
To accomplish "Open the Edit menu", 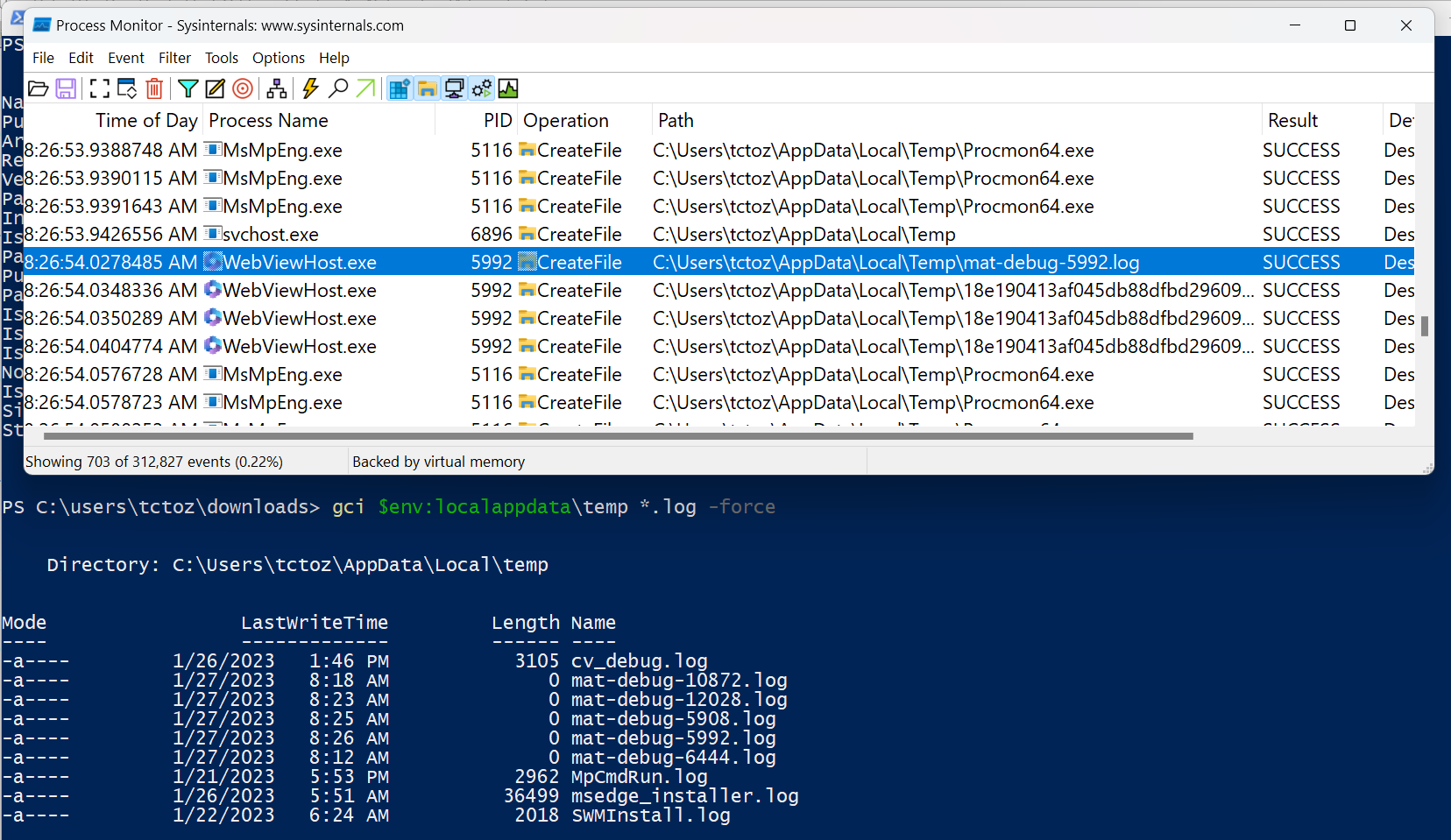I will coord(81,58).
